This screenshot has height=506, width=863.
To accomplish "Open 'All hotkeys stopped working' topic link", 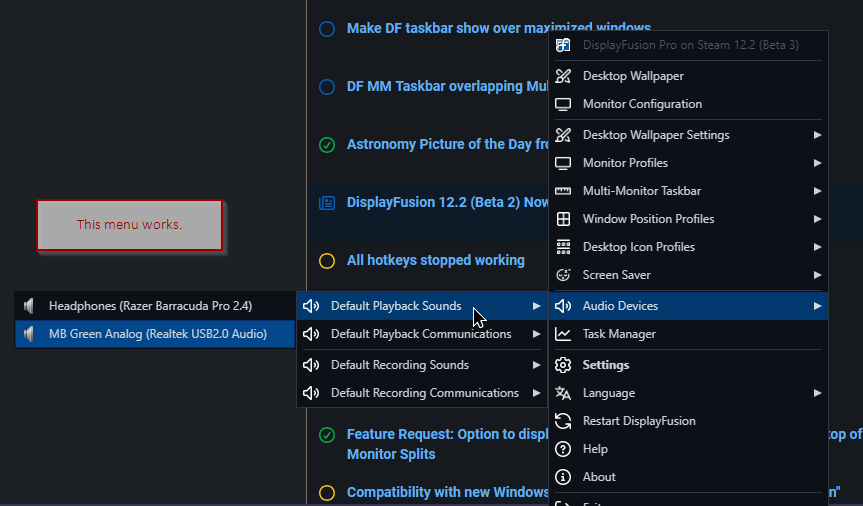I will tap(435, 260).
